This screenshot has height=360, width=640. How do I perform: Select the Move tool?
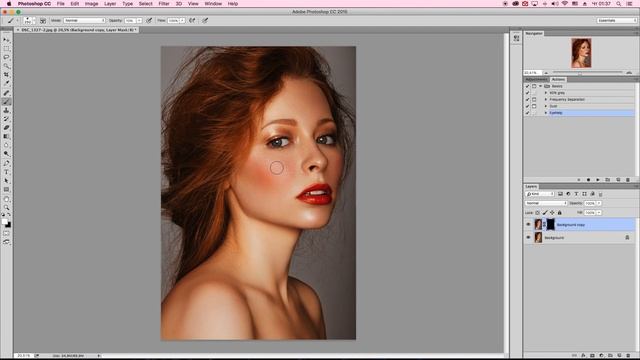(6, 40)
